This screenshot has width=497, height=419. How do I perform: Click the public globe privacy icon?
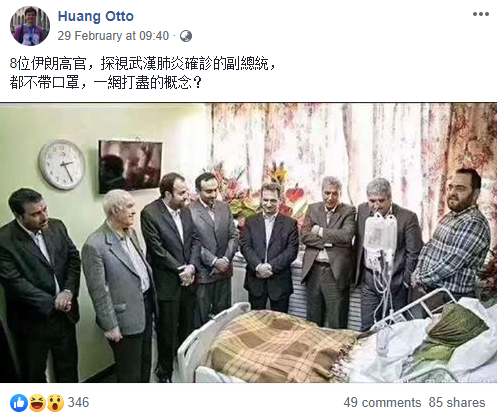pyautogui.click(x=186, y=36)
